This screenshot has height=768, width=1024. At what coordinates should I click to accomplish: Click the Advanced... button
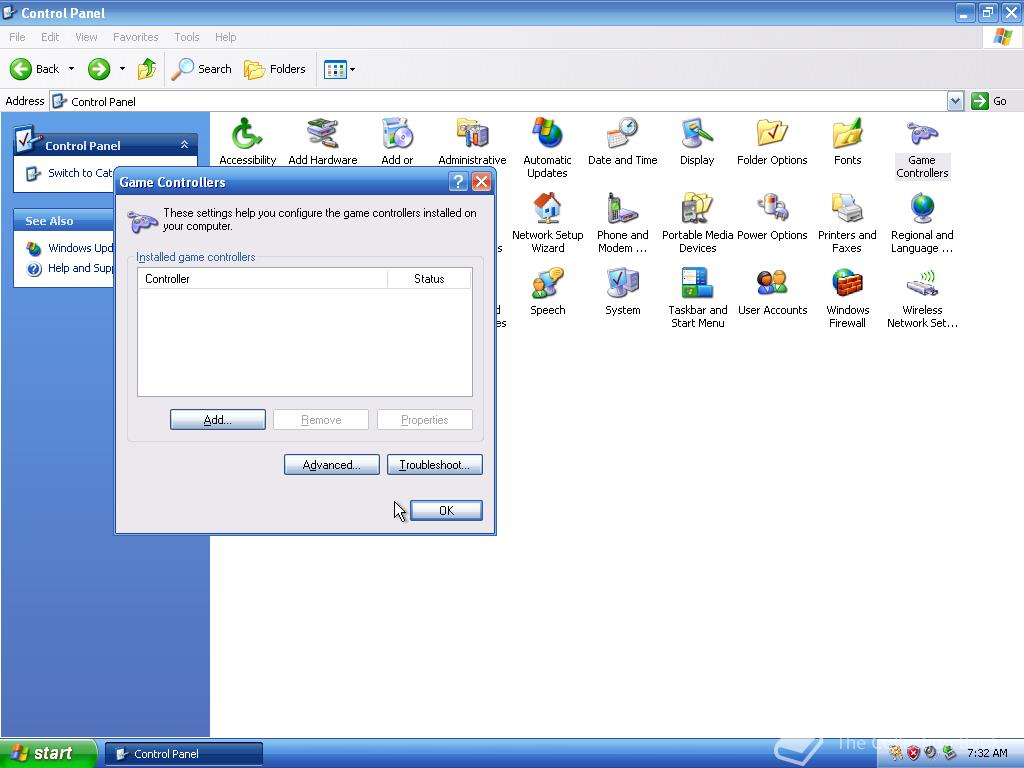332,465
